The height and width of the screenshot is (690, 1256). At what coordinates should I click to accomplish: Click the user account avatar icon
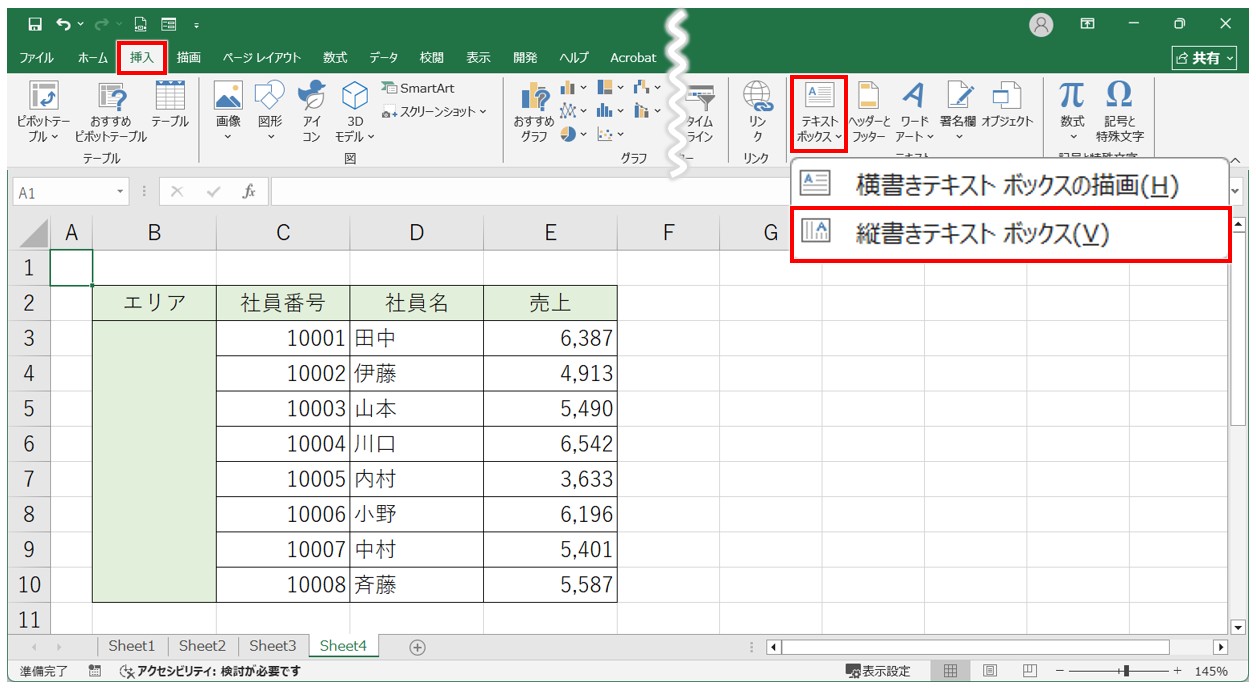click(x=1041, y=24)
